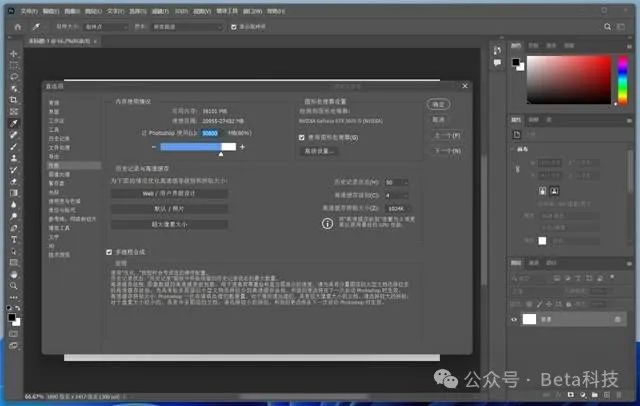
Task: Switch to the 通道 channels tab
Action: click(x=534, y=263)
